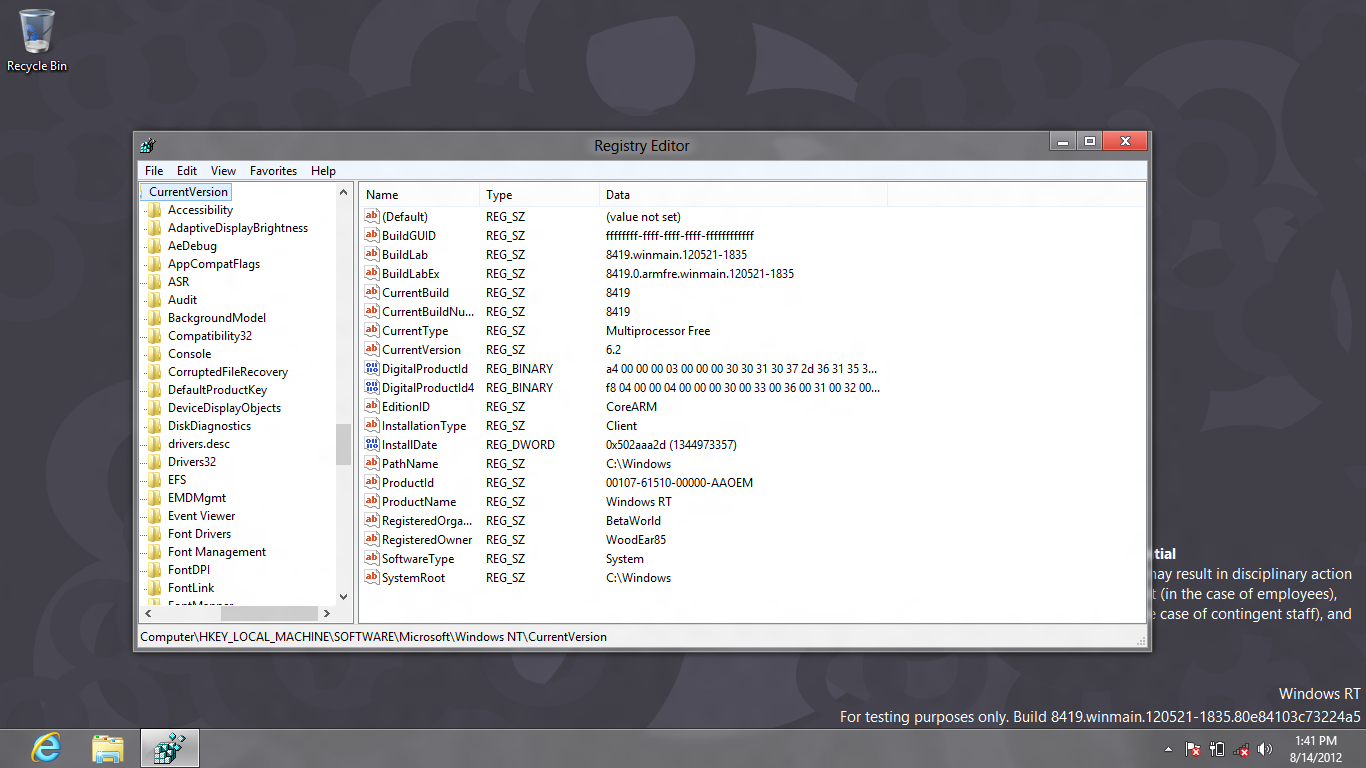Viewport: 1366px width, 768px height.
Task: Click the string icon beside SystemRoot
Action: pyautogui.click(x=372, y=577)
